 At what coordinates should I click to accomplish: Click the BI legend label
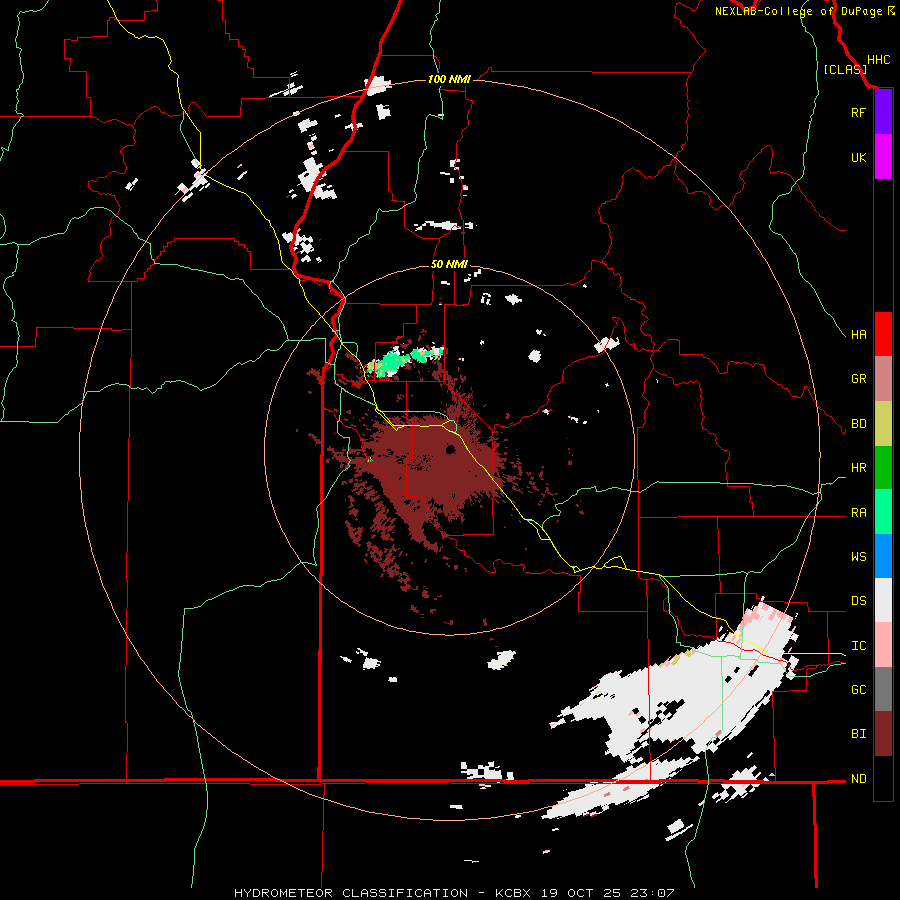click(x=858, y=734)
